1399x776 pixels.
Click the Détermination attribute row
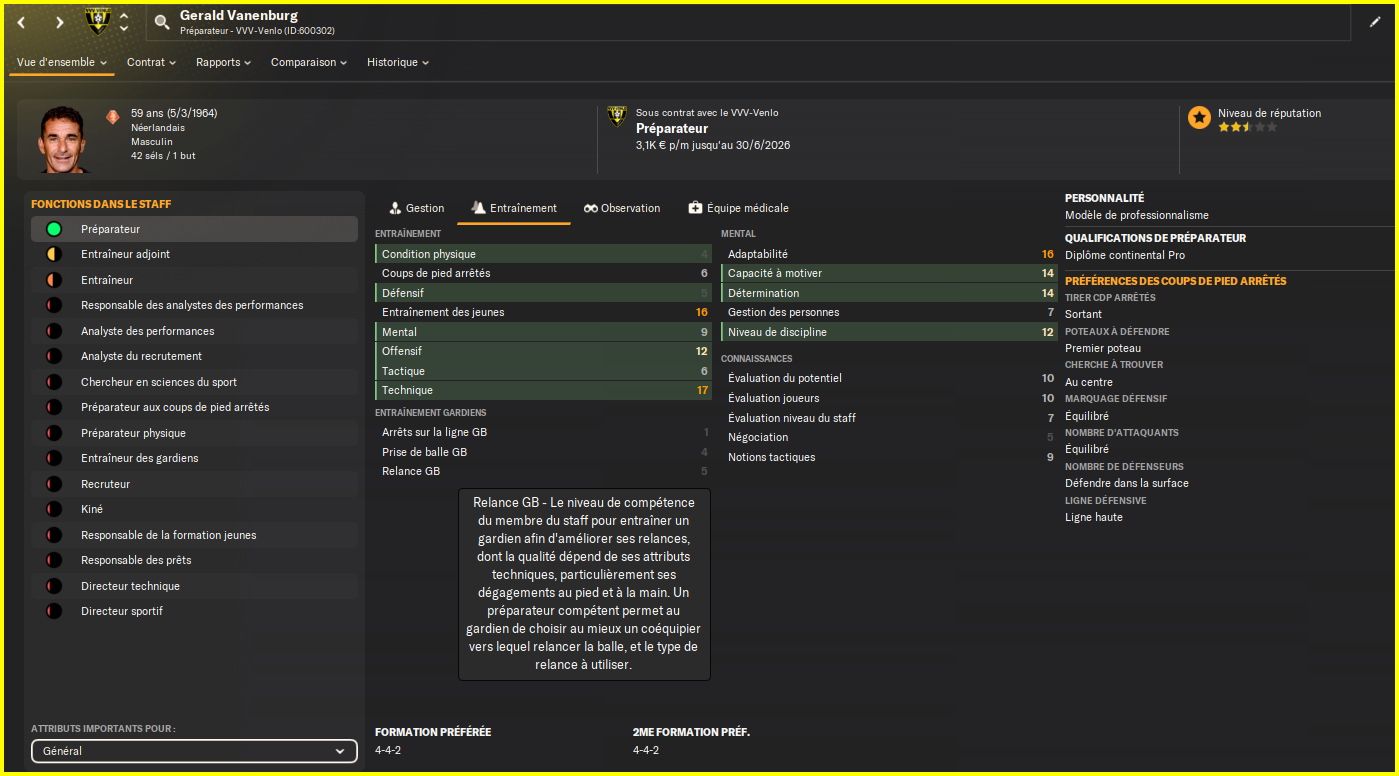pyautogui.click(x=889, y=293)
